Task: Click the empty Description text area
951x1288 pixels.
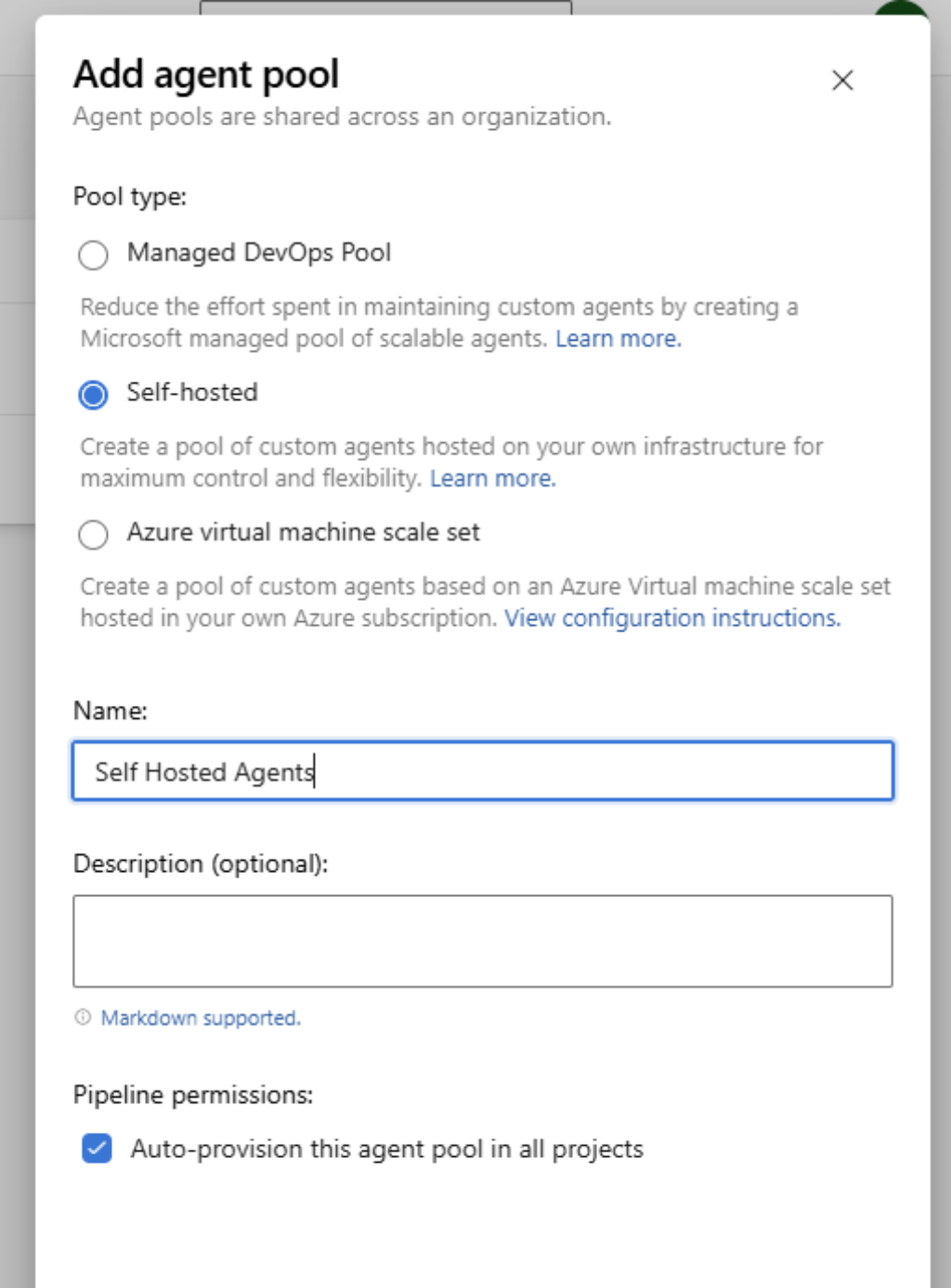Action: tap(483, 940)
